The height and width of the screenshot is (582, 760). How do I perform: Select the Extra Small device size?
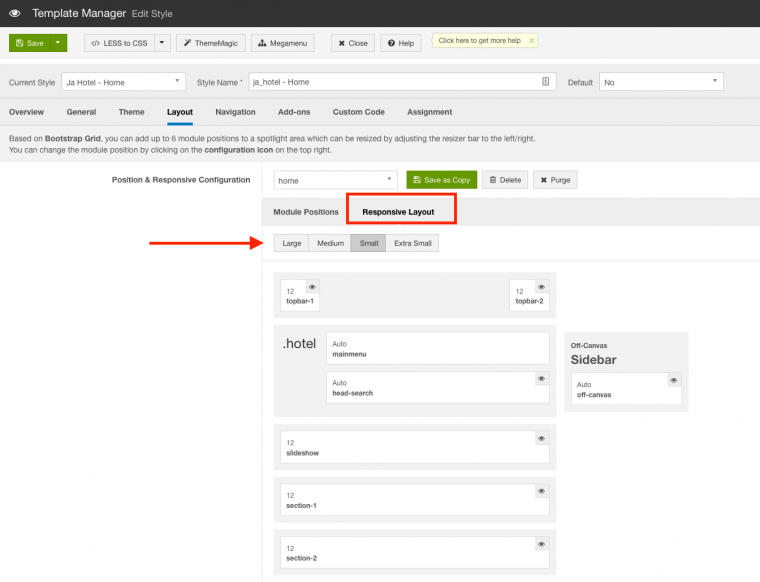pyautogui.click(x=412, y=243)
